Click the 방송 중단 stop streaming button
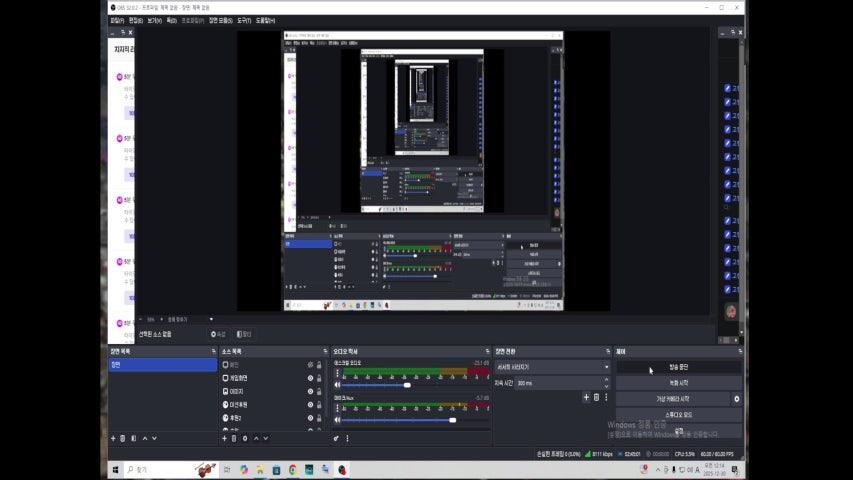 click(678, 367)
